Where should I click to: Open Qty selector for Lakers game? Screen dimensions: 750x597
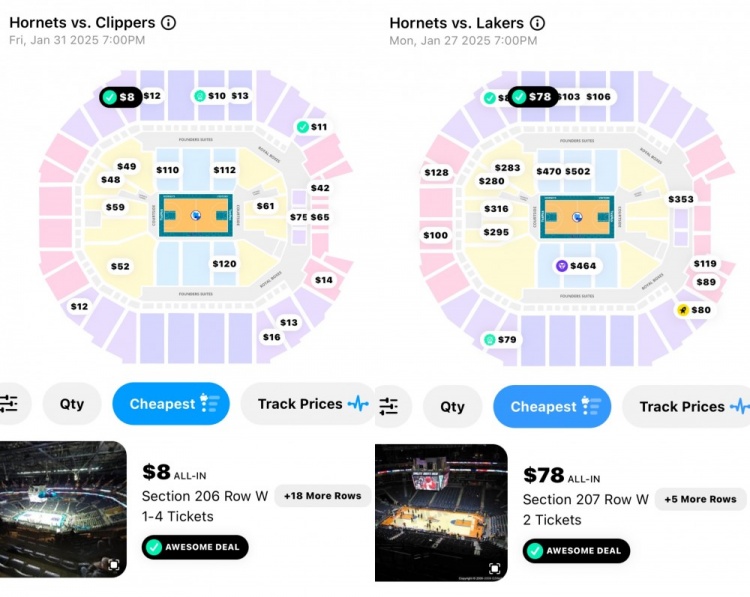coord(453,407)
